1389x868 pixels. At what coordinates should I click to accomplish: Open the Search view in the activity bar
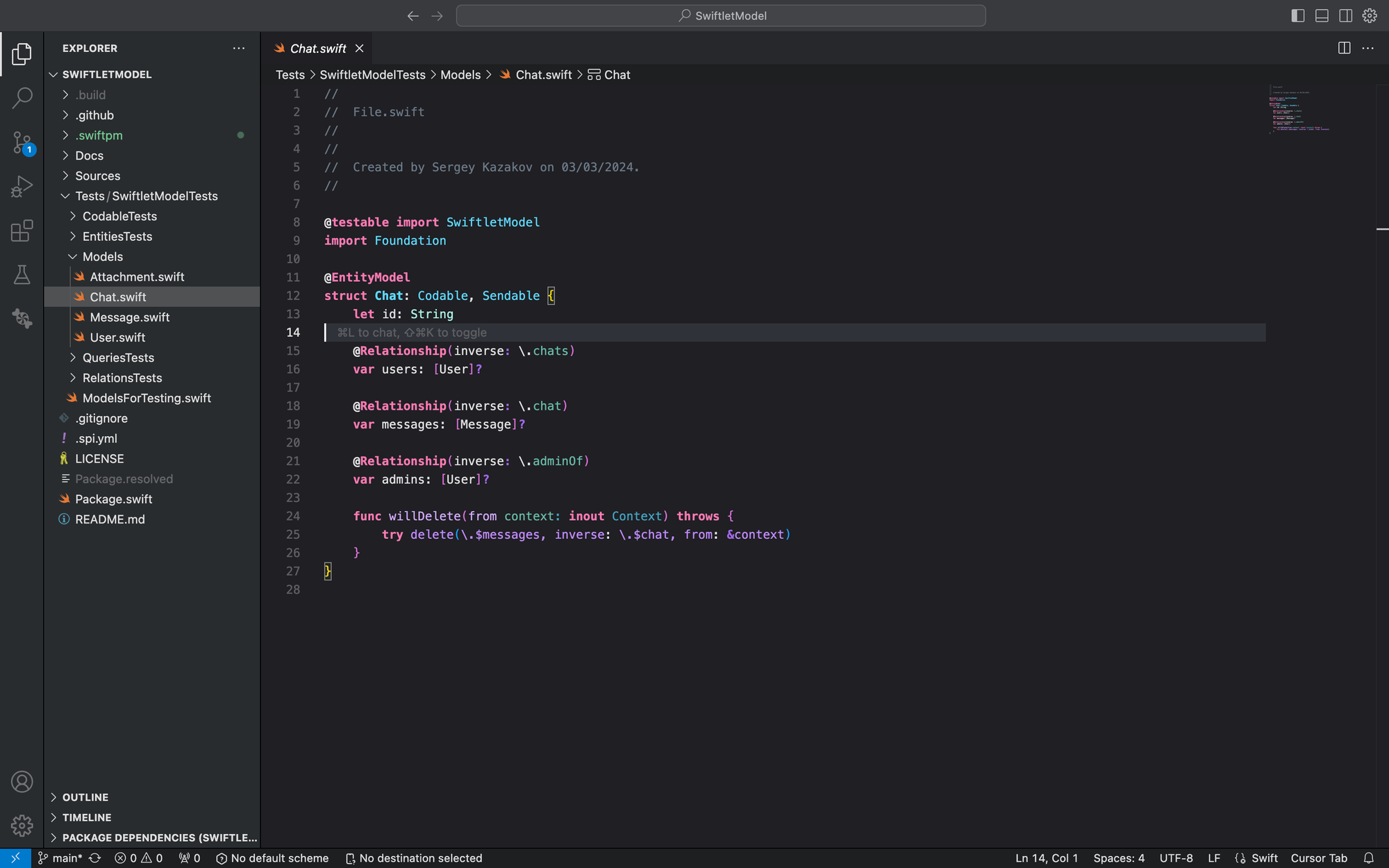pyautogui.click(x=22, y=98)
